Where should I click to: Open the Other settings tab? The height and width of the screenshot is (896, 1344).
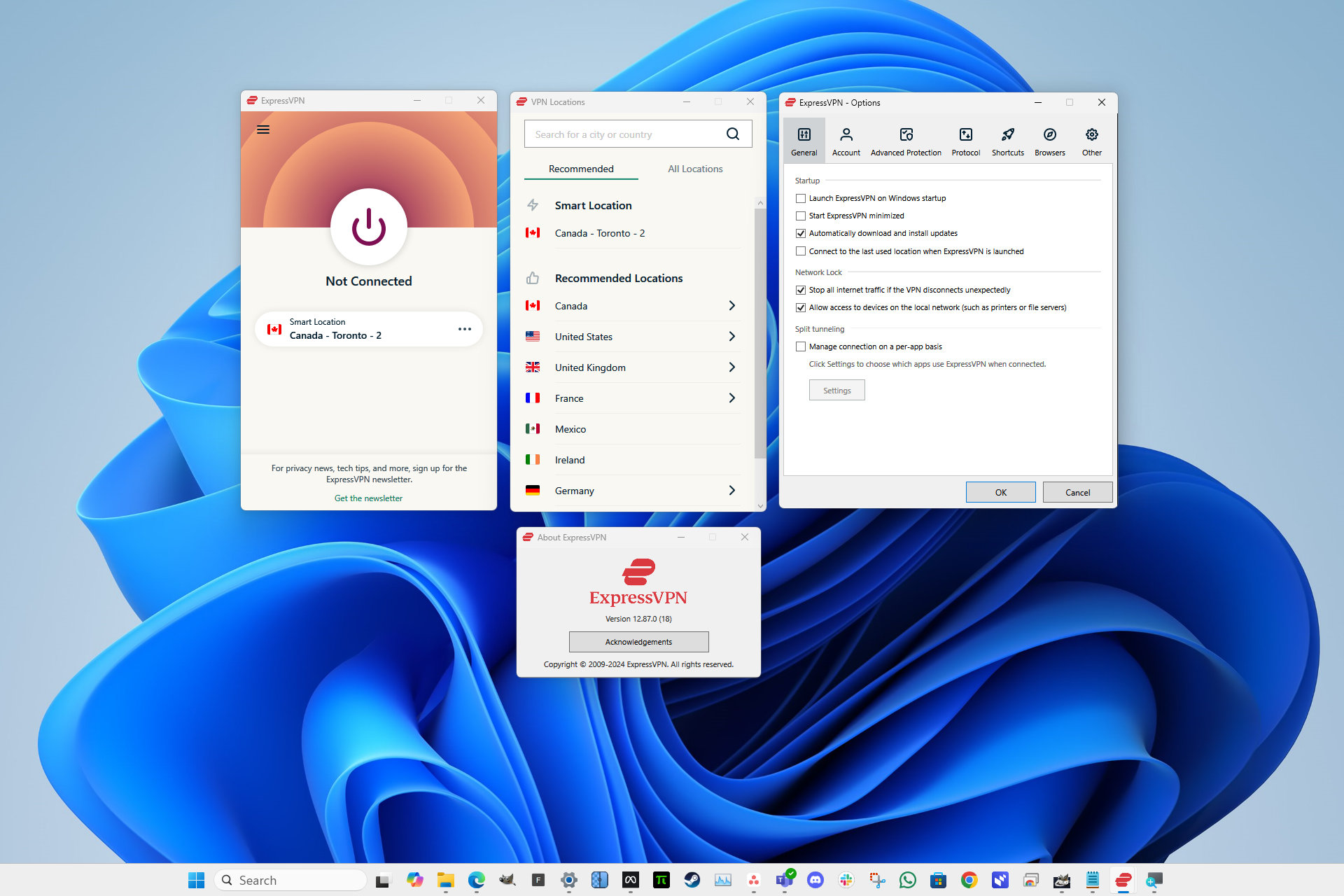(x=1091, y=140)
